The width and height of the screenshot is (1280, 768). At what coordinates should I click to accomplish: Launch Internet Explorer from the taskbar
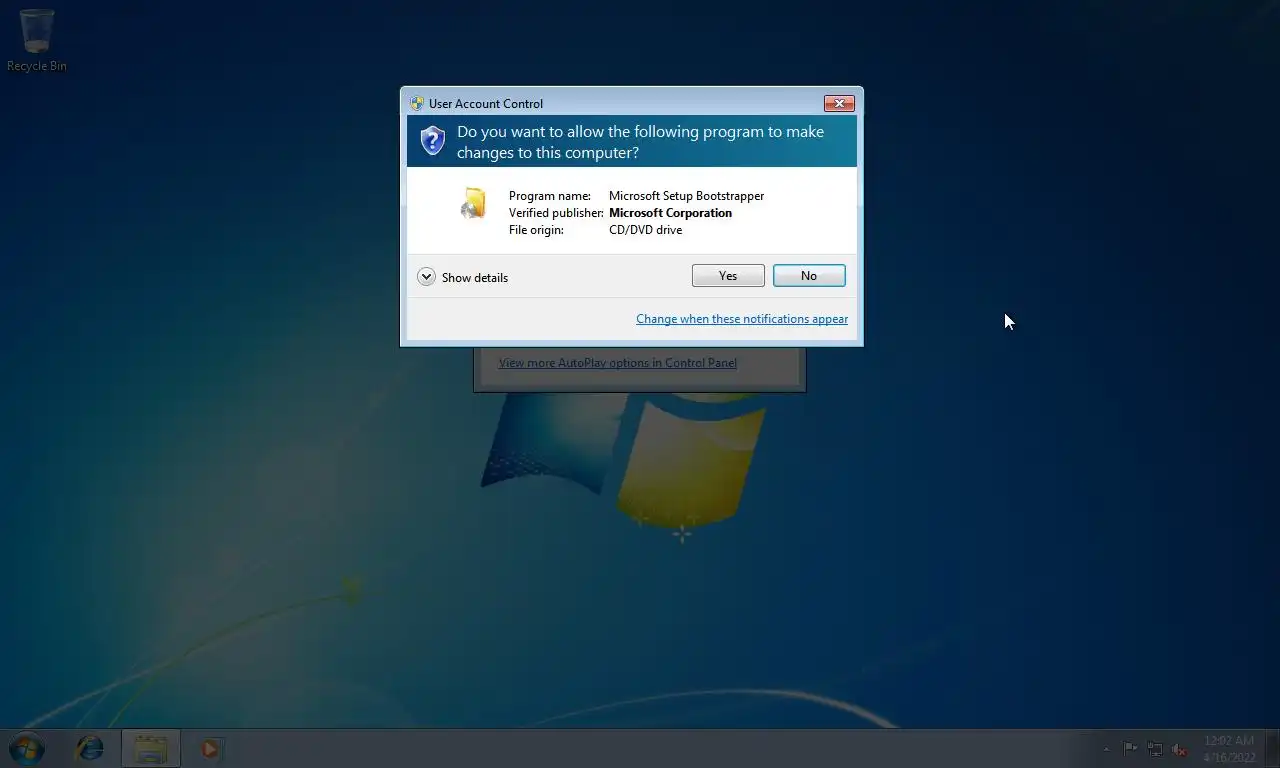coord(90,748)
